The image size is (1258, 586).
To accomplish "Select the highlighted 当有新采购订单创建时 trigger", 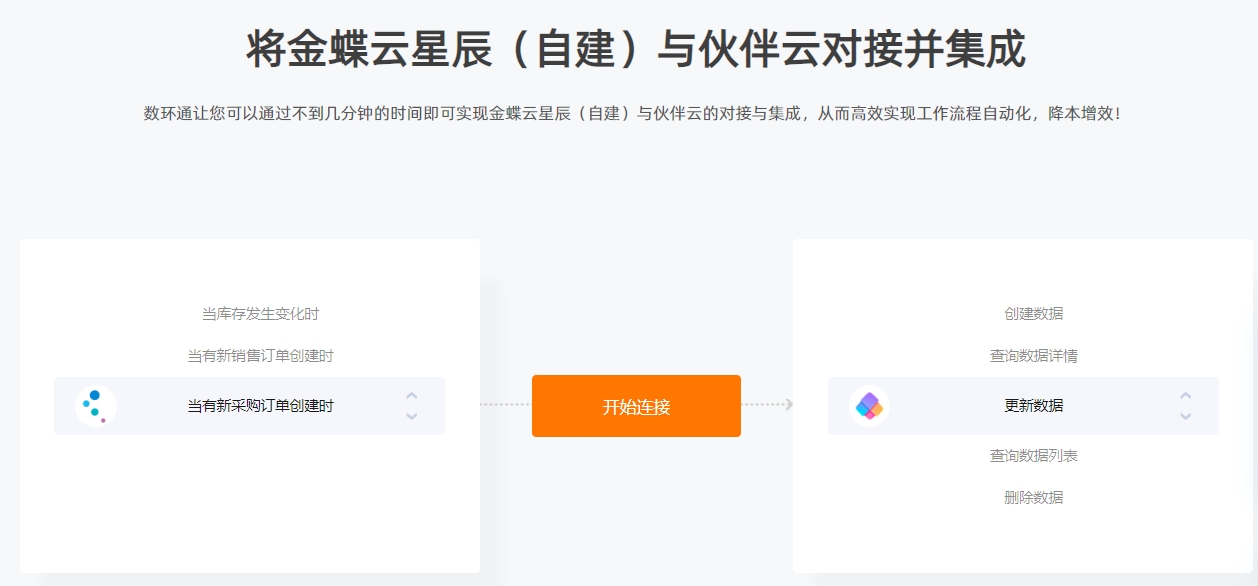I will [x=249, y=406].
